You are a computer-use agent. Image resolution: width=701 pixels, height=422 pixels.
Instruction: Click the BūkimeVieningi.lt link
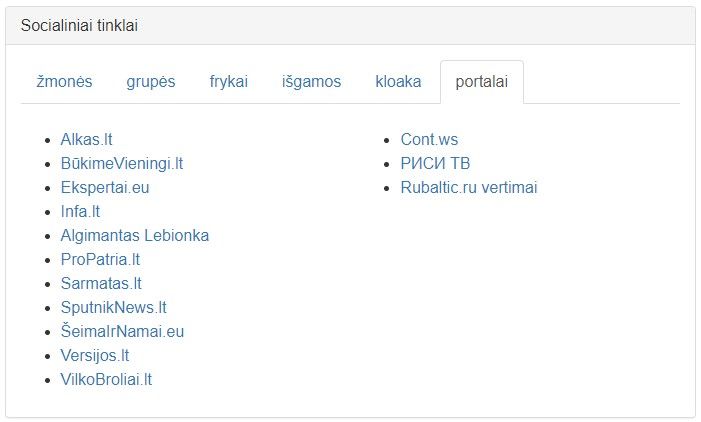(x=121, y=164)
